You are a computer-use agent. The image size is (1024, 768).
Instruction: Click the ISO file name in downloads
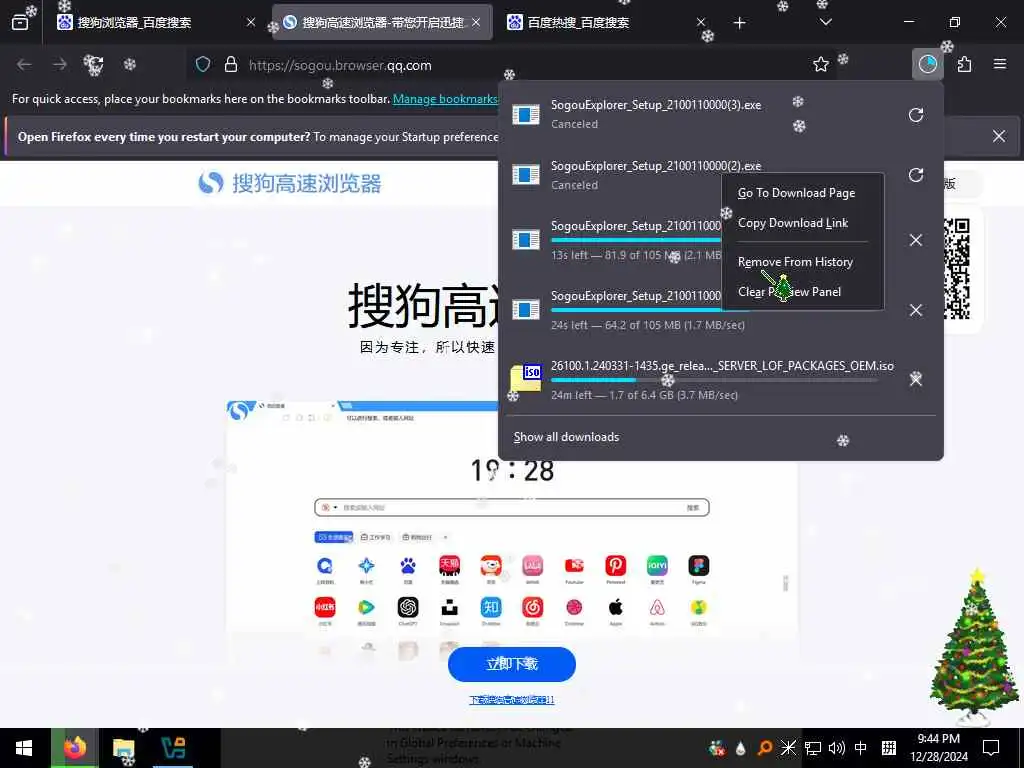coord(722,366)
